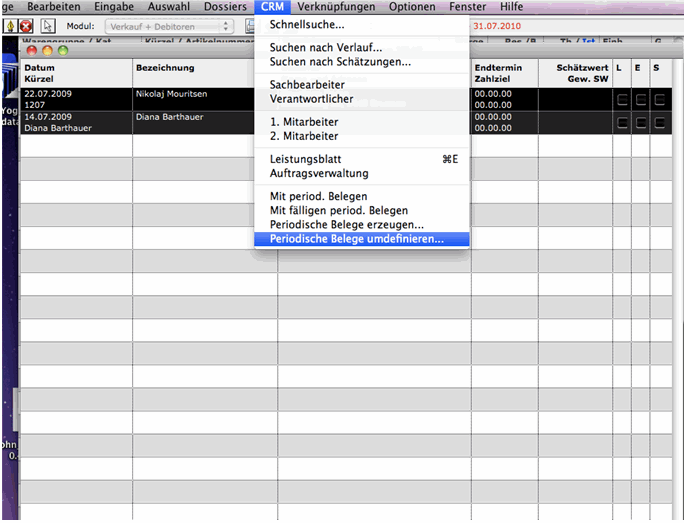Select the arrow pointer tool icon
The height and width of the screenshot is (523, 684).
point(47,25)
